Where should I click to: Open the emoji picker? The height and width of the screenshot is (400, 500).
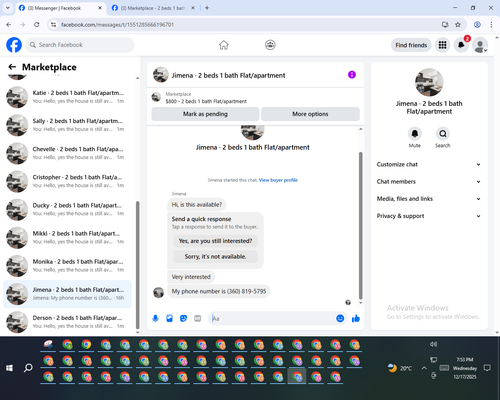point(340,318)
